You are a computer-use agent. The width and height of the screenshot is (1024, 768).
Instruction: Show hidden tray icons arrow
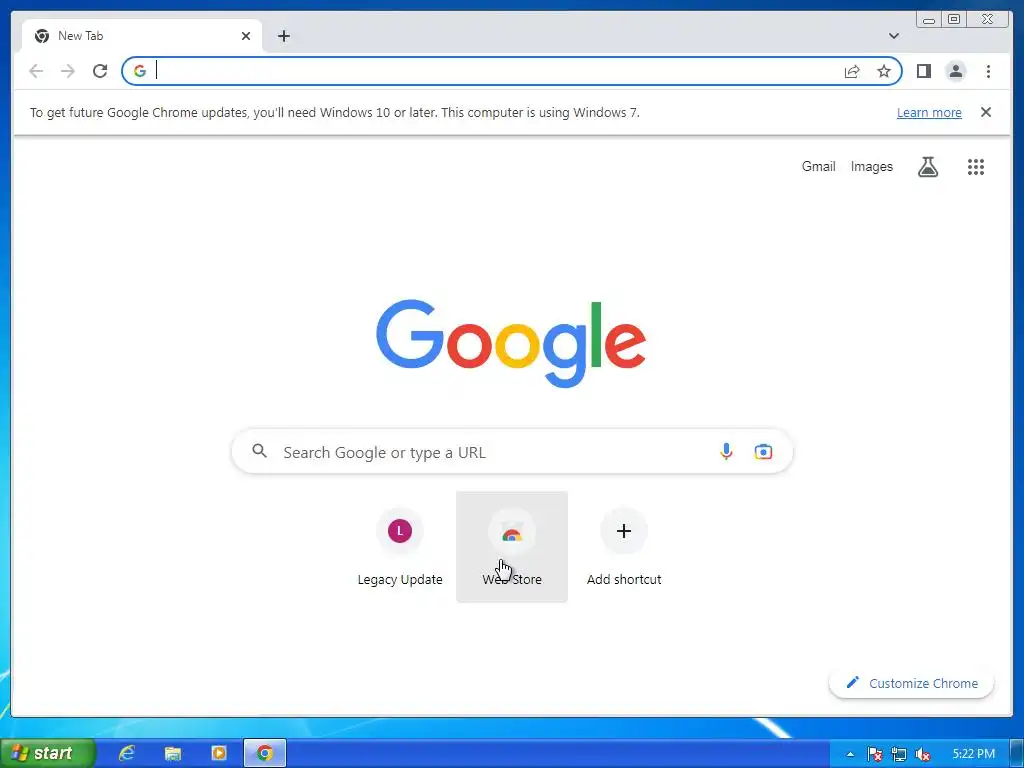tap(850, 754)
